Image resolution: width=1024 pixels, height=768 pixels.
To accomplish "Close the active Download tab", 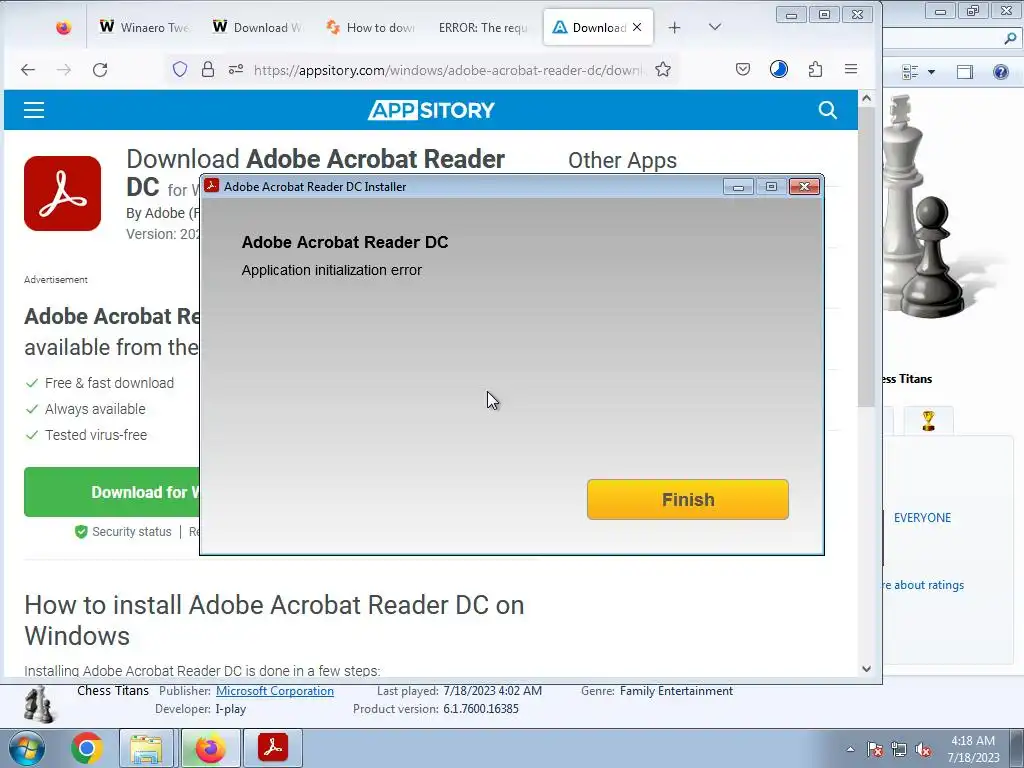I will (x=637, y=27).
